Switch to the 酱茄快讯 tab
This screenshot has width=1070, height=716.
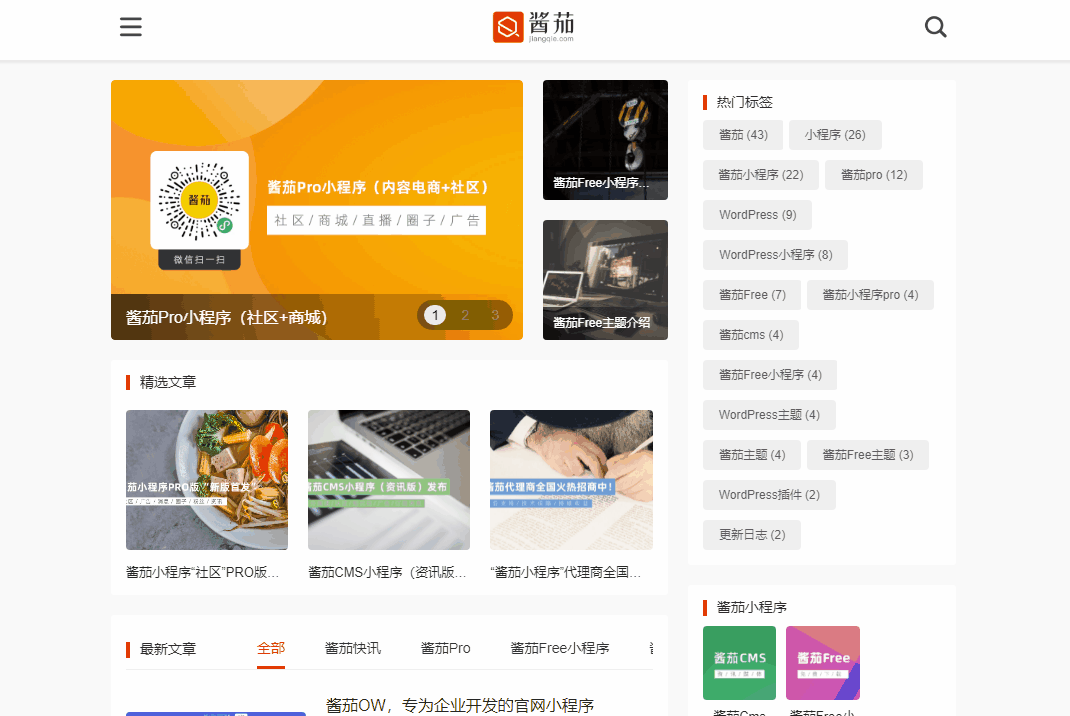click(353, 648)
